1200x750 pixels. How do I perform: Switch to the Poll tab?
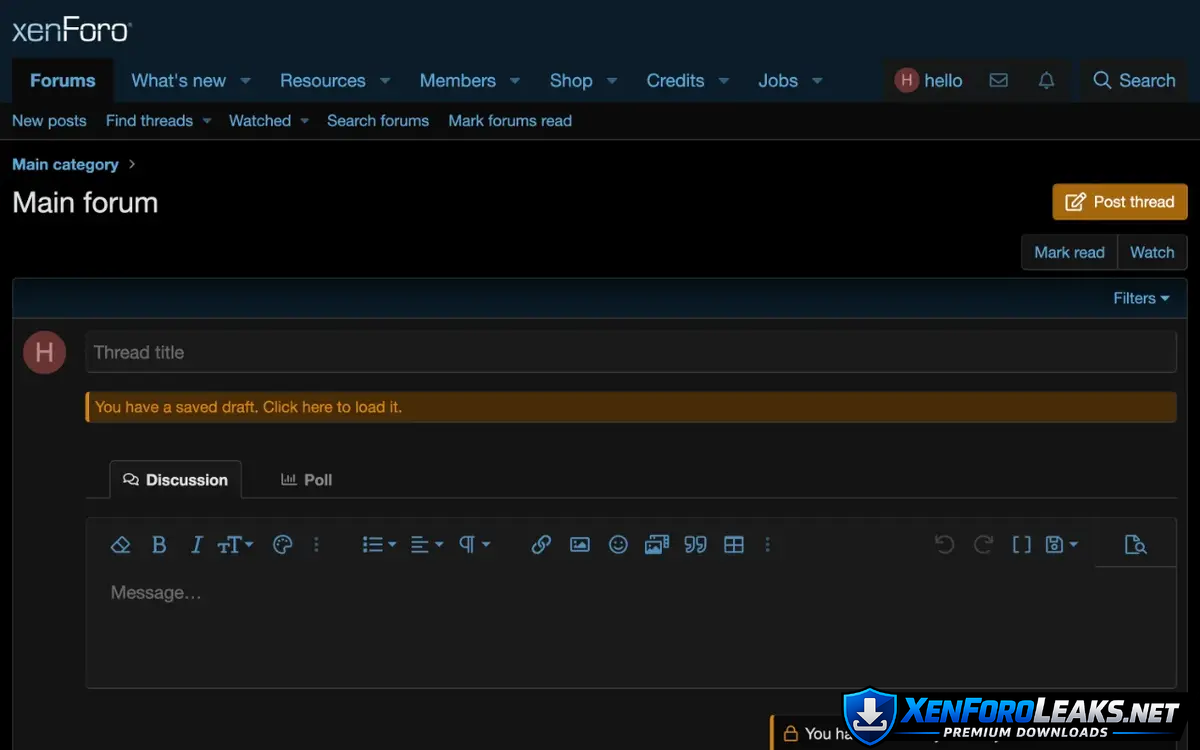click(x=306, y=480)
